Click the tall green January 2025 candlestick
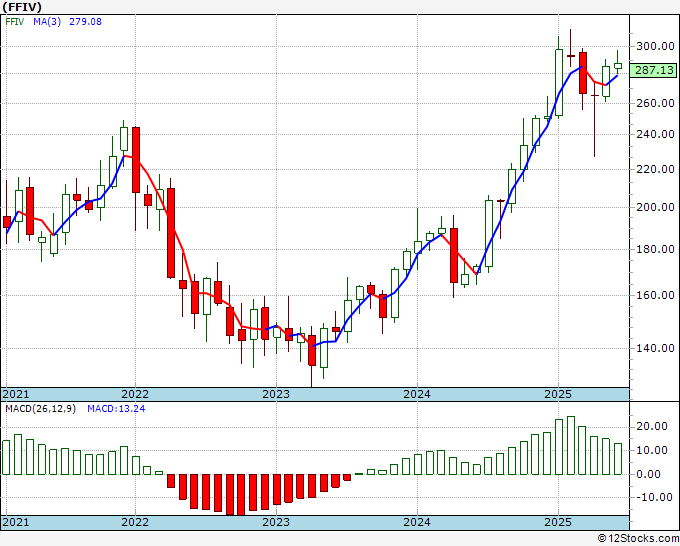 click(559, 82)
